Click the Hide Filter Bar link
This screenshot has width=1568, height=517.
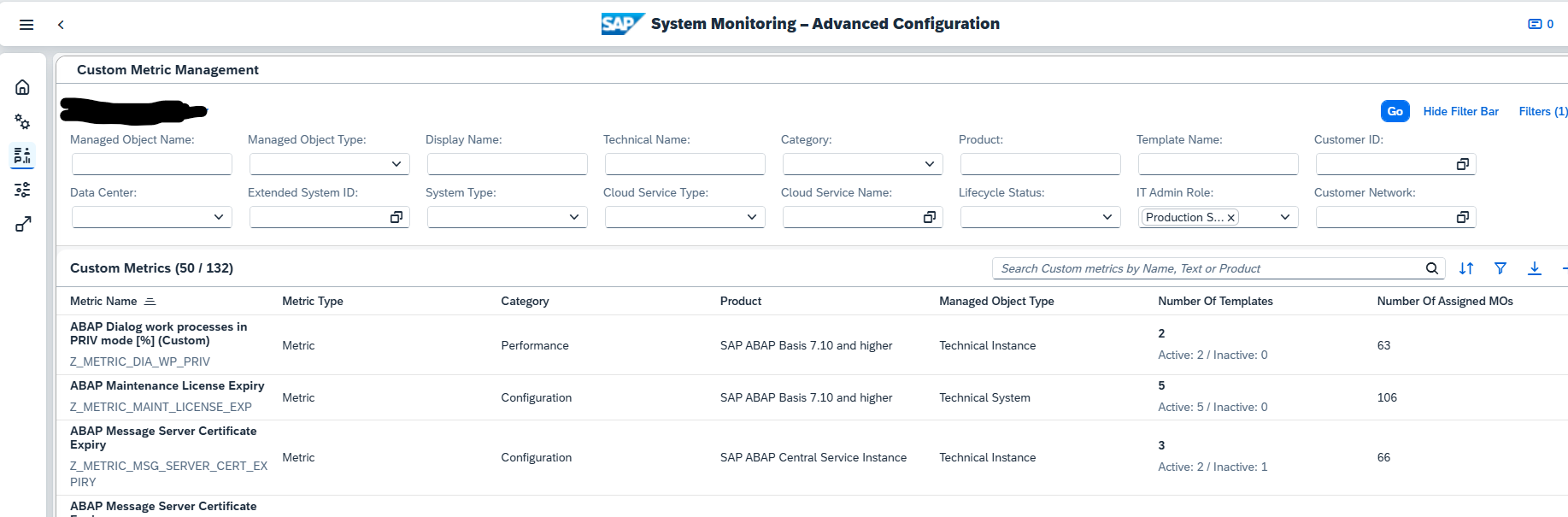coord(1460,111)
